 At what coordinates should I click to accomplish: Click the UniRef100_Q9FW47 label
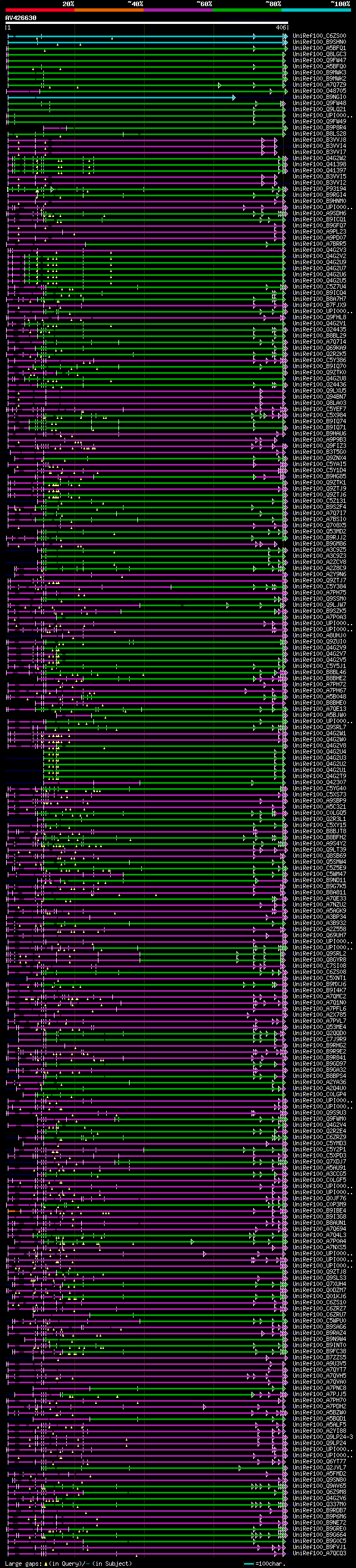[319, 61]
